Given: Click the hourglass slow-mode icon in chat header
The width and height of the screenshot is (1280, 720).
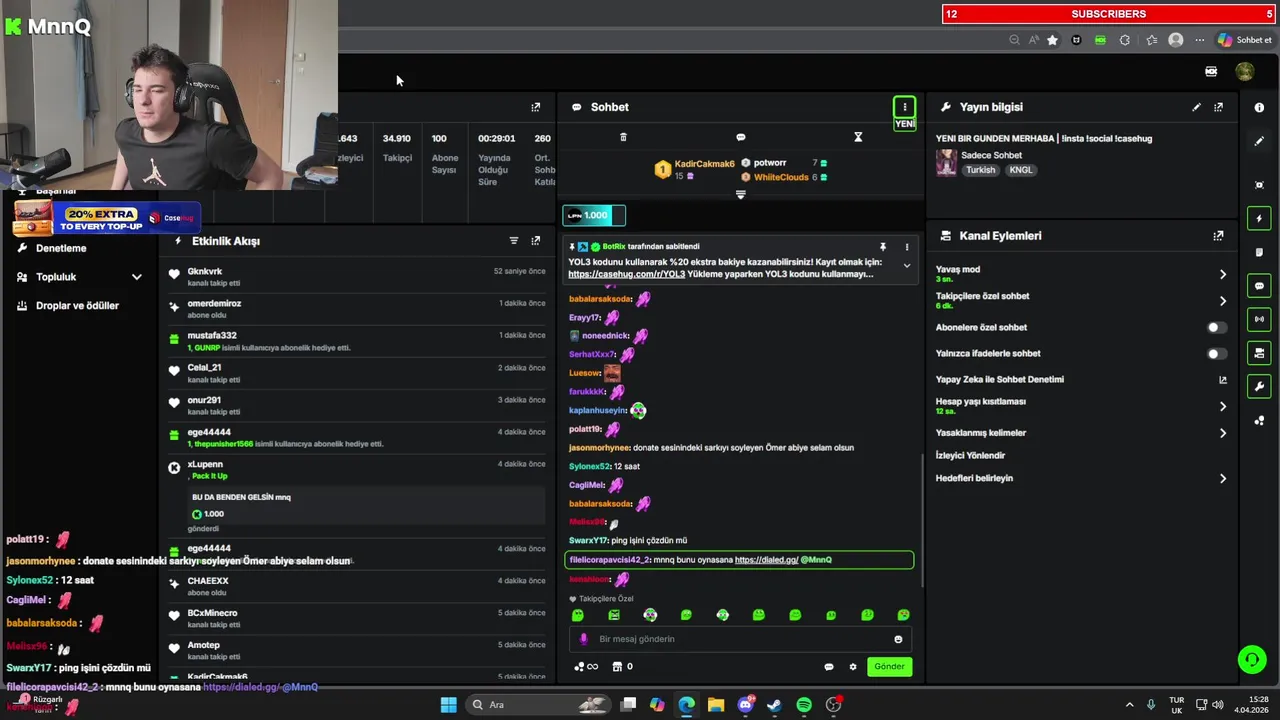Looking at the screenshot, I should (858, 137).
